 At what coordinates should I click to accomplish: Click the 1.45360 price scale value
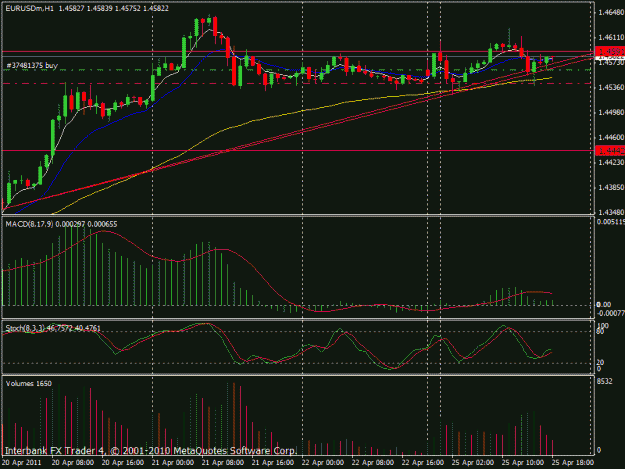611,87
